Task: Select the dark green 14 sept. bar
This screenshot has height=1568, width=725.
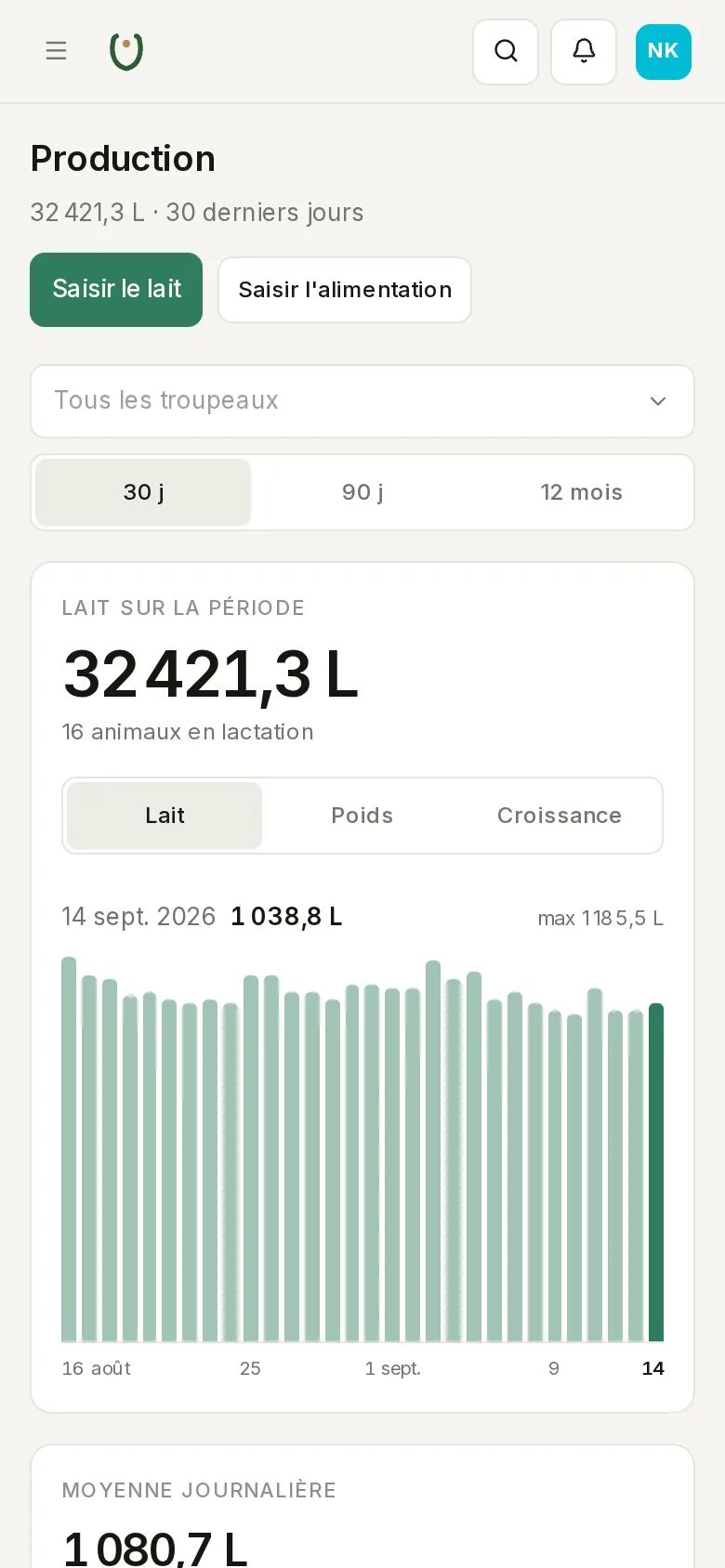Action: coord(656,1172)
